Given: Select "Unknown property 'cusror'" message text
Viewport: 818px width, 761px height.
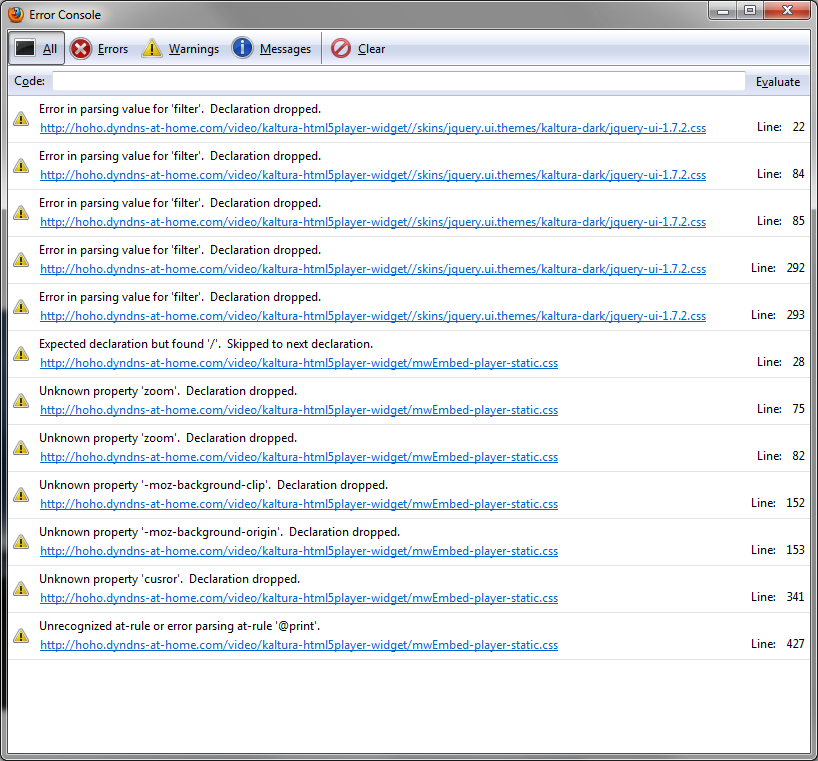Looking at the screenshot, I should click(170, 579).
